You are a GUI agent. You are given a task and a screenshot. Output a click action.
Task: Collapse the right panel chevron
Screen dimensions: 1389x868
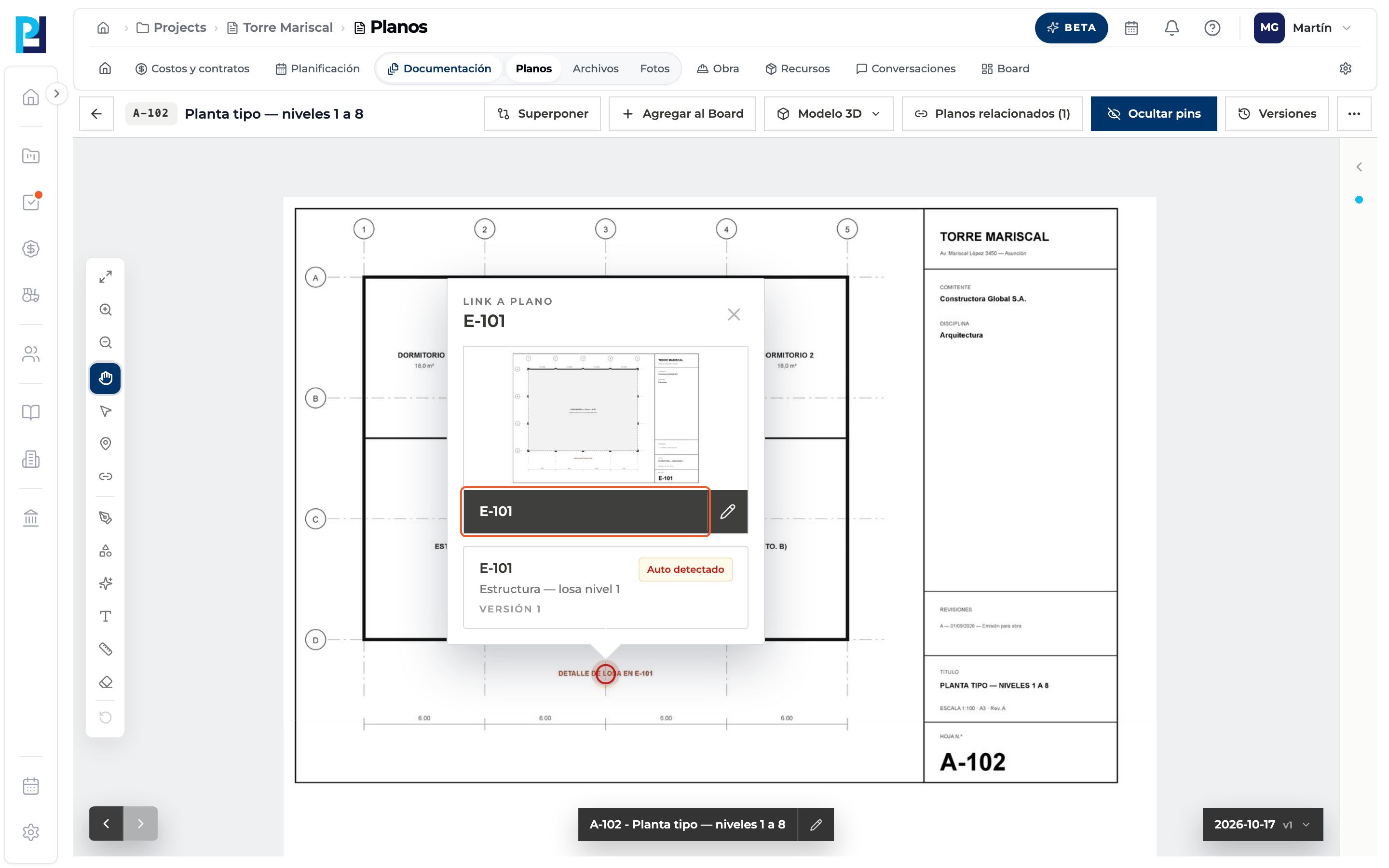[1359, 167]
